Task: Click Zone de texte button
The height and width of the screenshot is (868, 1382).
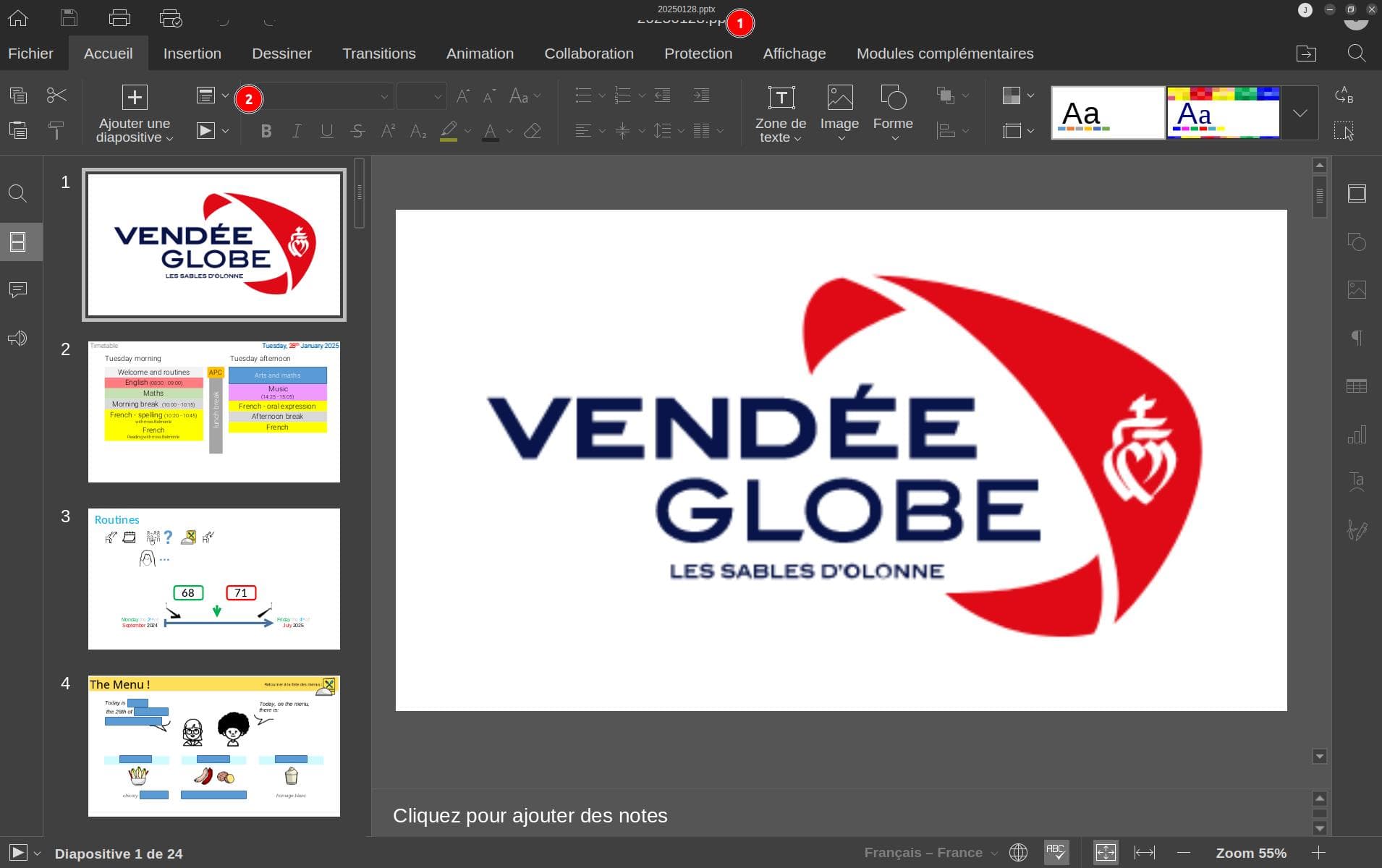Action: [781, 114]
